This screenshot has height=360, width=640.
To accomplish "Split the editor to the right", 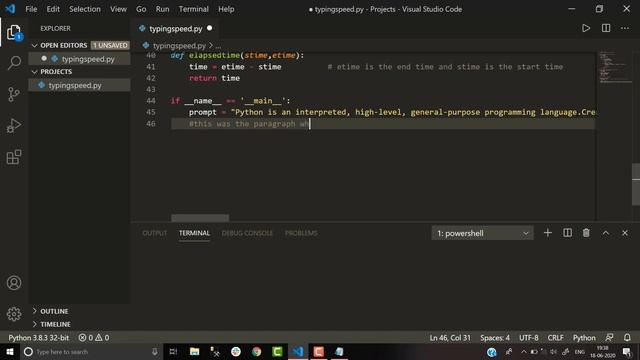I will [x=606, y=28].
